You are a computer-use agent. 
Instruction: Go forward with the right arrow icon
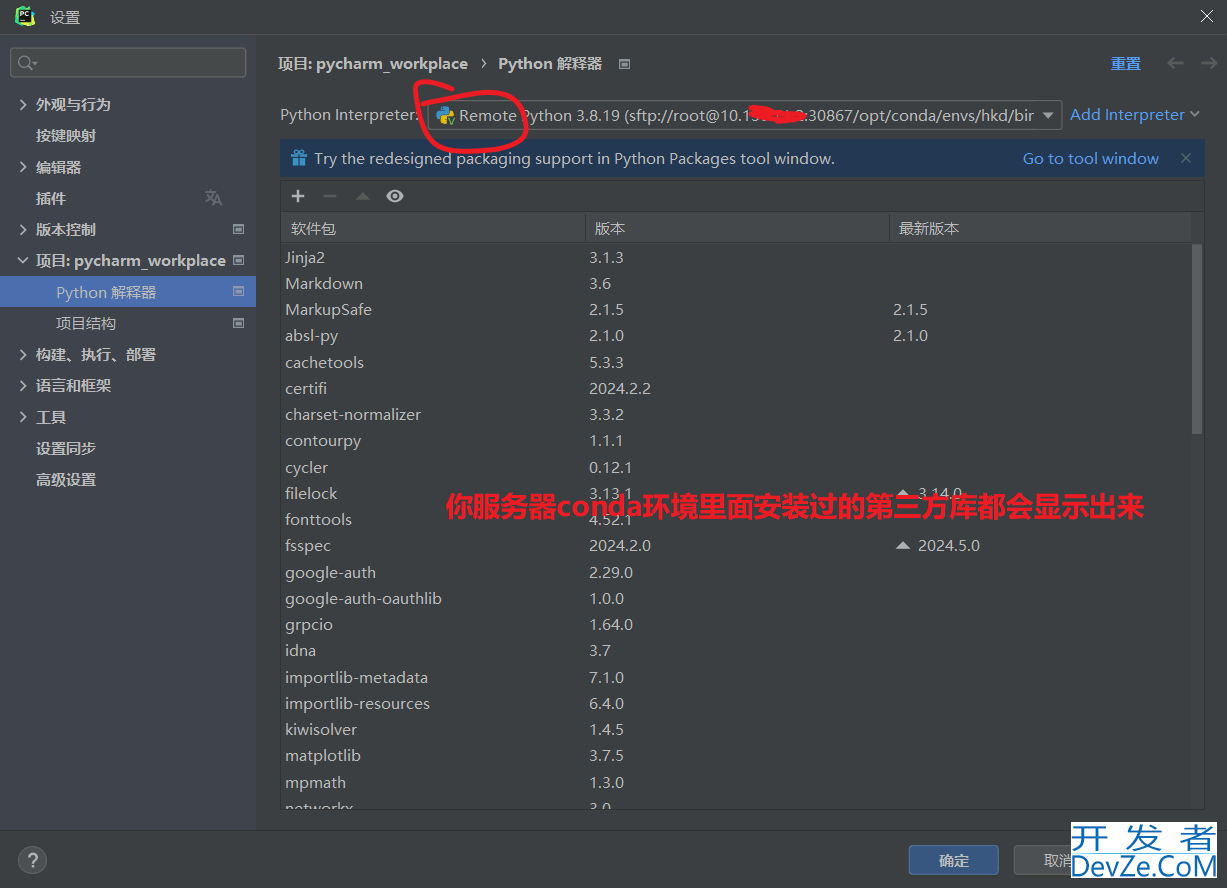[x=1209, y=63]
